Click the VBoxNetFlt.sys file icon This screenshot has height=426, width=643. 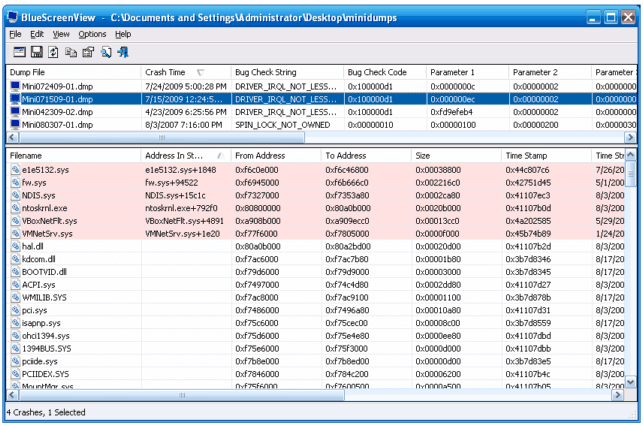16,220
